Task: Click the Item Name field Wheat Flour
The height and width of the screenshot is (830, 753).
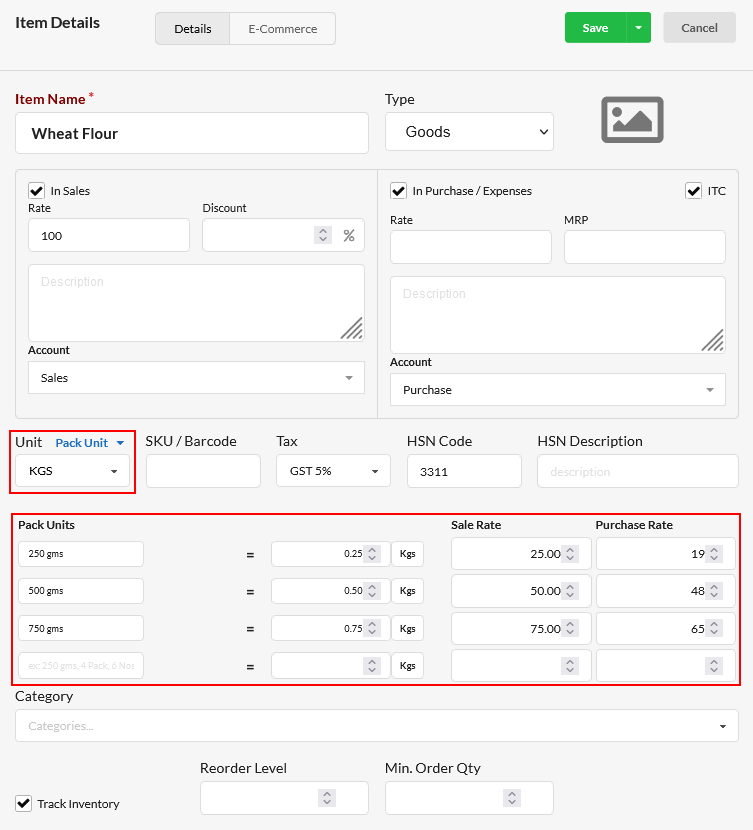Action: coord(192,133)
